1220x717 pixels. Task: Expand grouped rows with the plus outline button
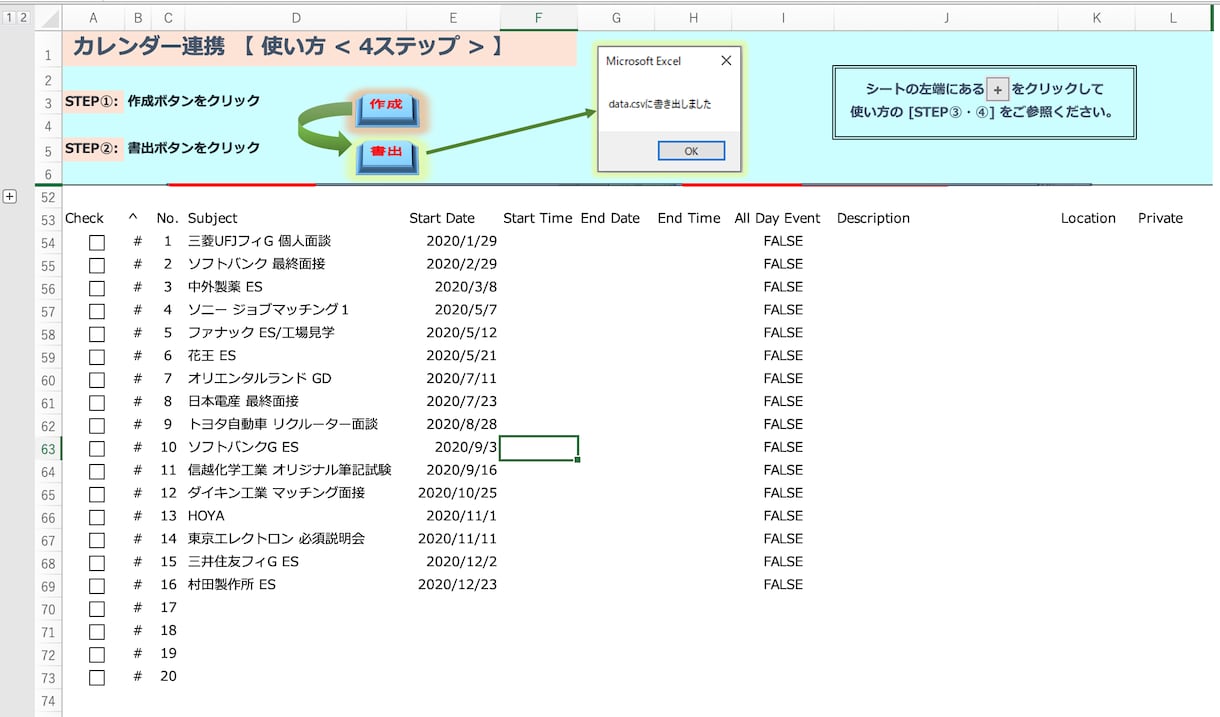point(10,197)
